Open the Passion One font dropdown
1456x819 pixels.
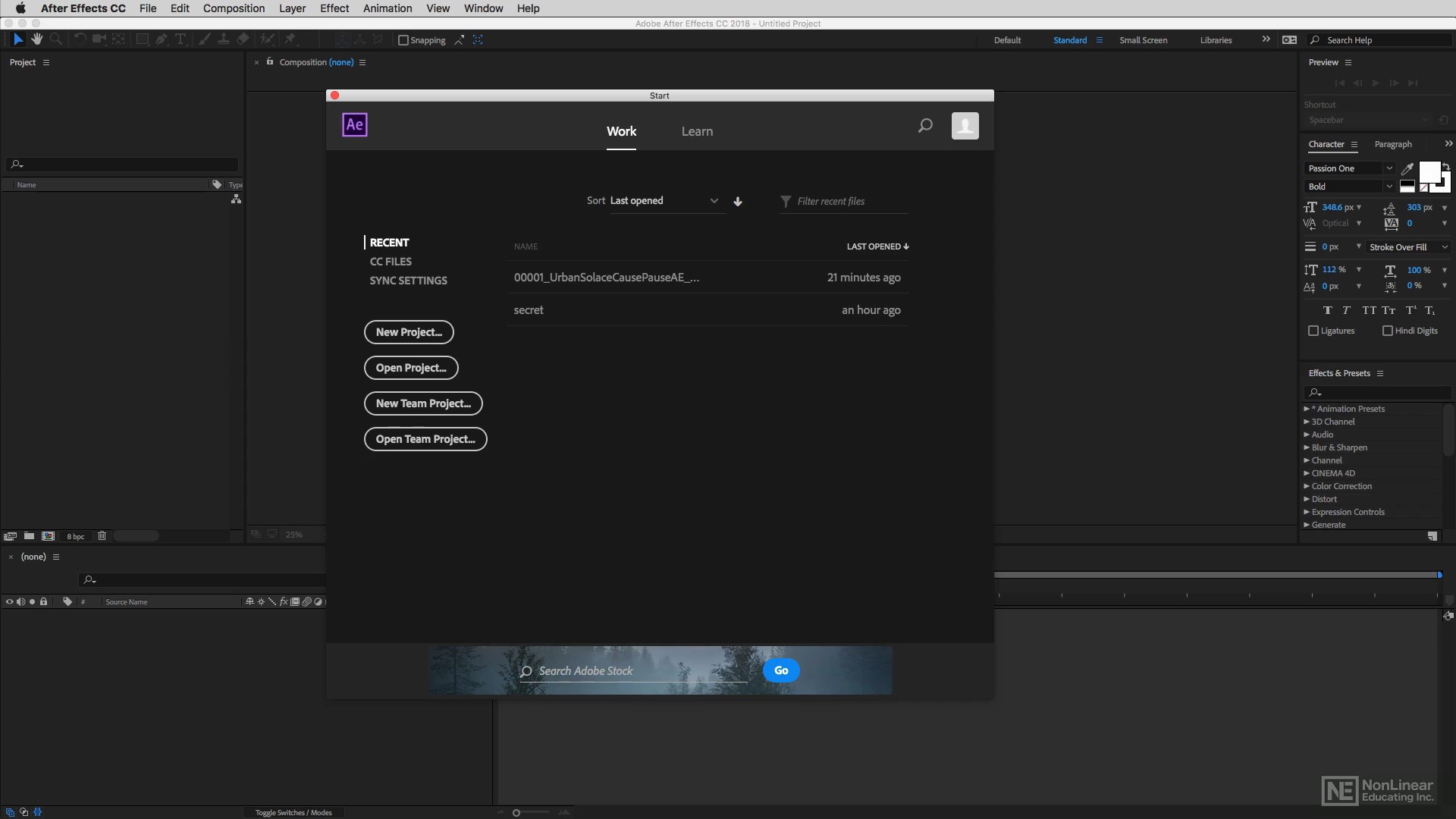point(1350,168)
